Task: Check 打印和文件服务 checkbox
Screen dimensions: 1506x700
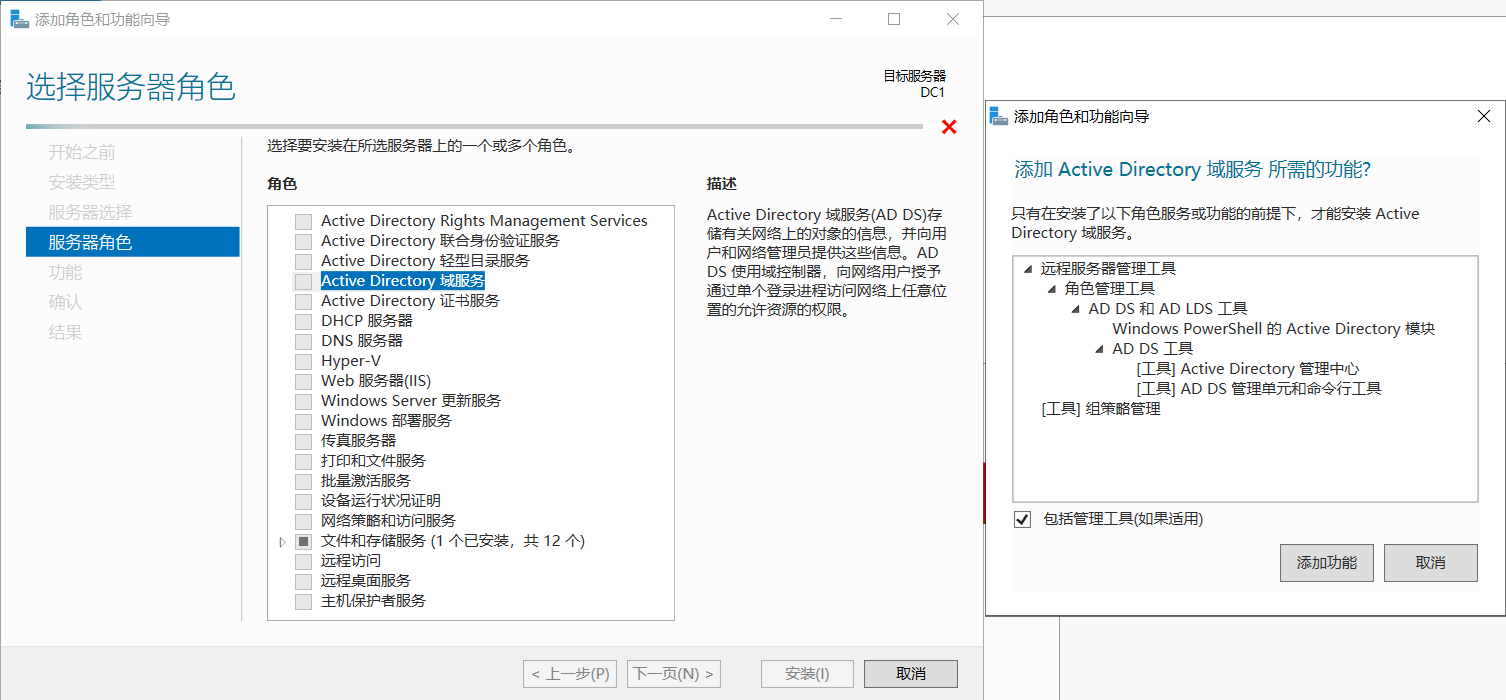Action: pos(303,461)
